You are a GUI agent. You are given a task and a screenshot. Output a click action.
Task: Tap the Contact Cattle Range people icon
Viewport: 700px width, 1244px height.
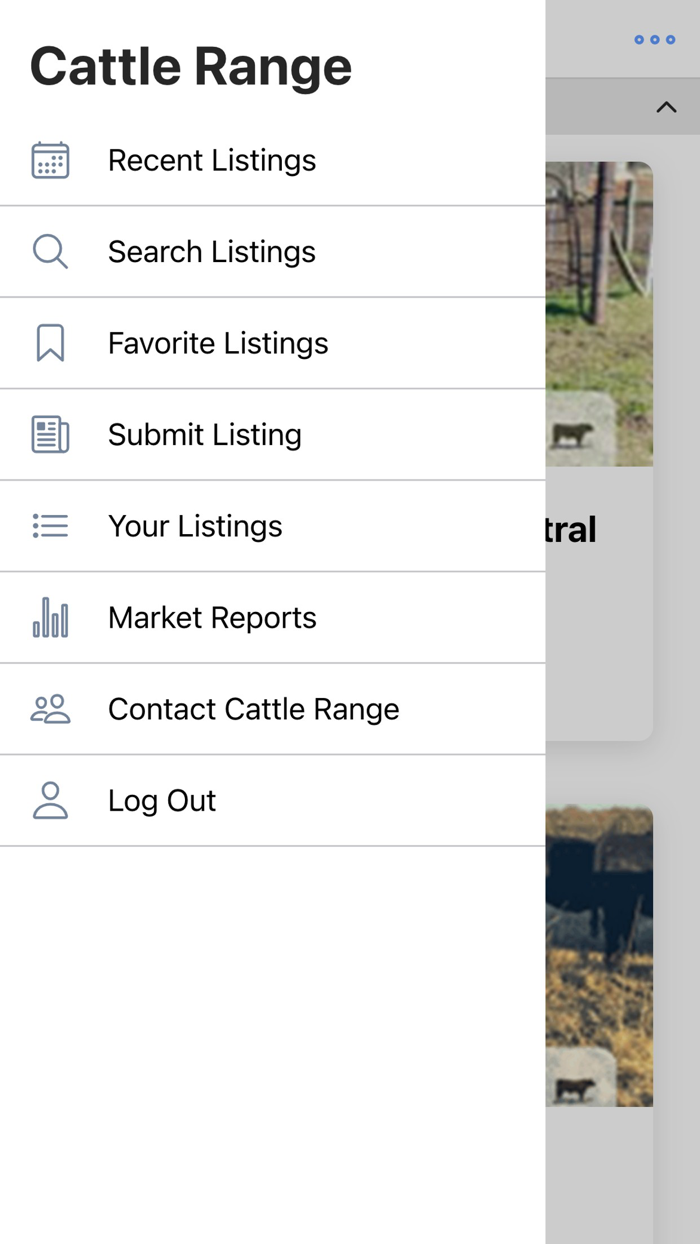(50, 708)
